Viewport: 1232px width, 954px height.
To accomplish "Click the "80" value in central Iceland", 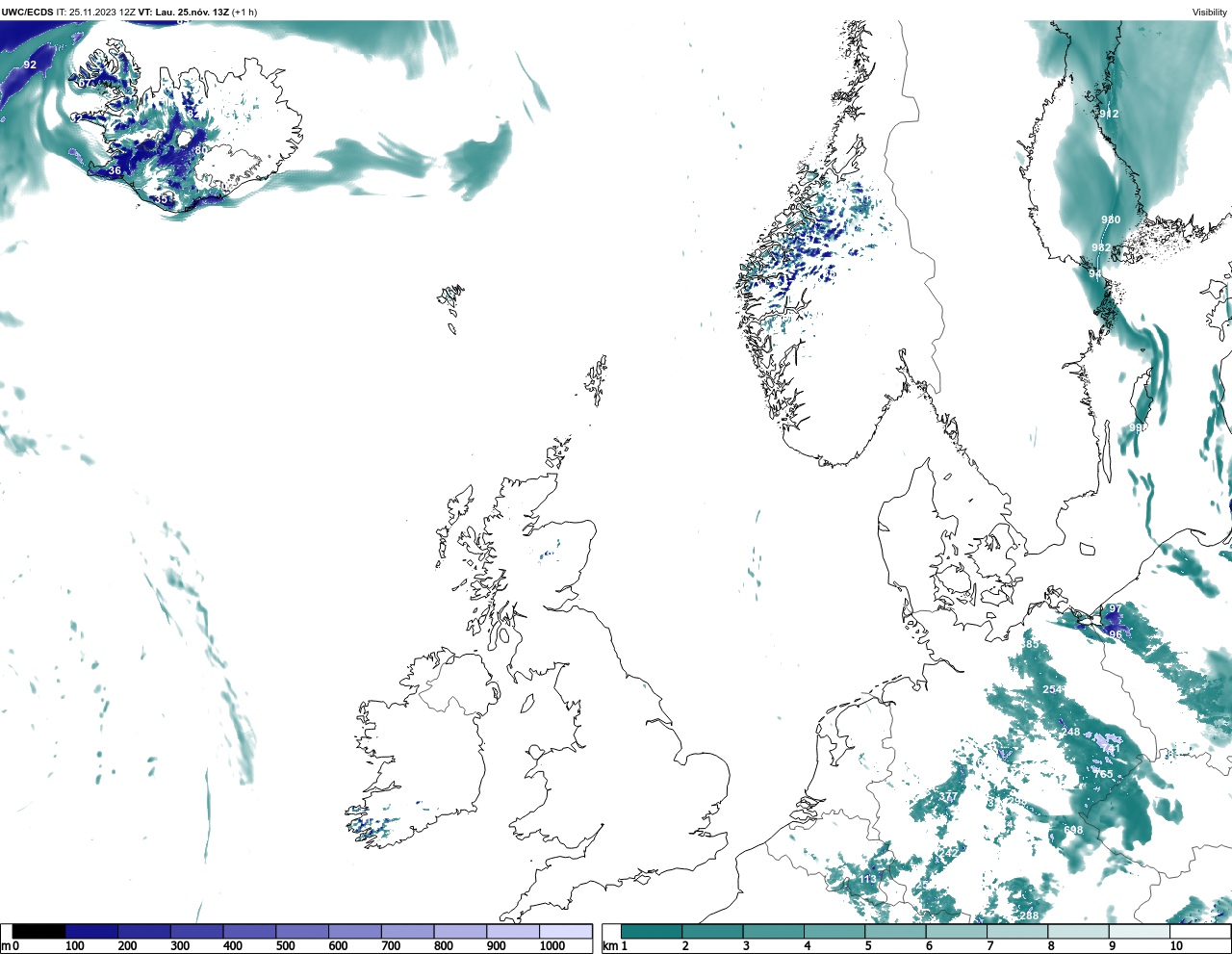I will click(201, 150).
